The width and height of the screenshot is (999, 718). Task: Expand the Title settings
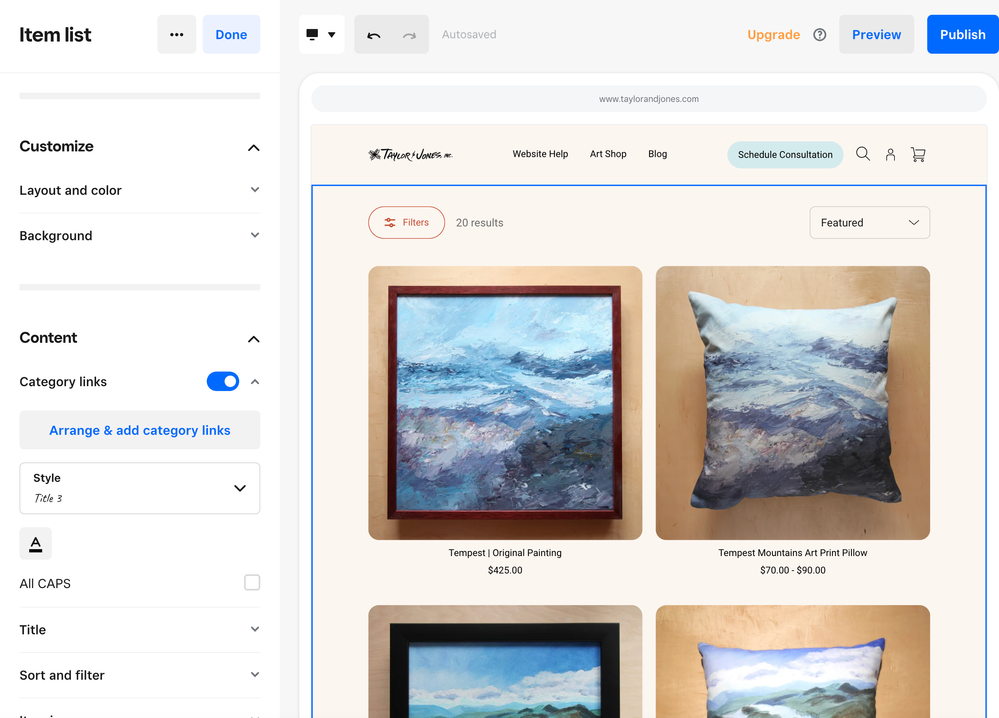pos(140,629)
